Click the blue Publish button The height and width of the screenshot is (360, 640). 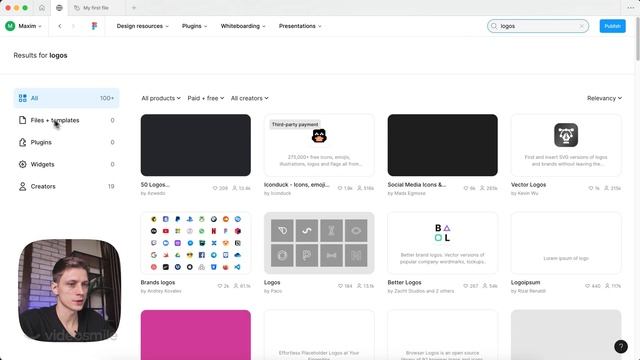click(612, 26)
